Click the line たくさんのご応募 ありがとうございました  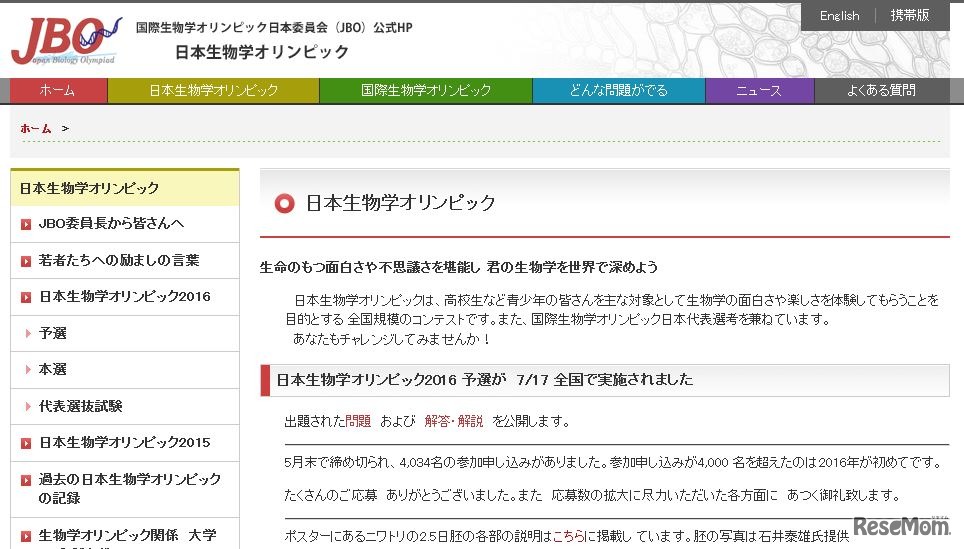click(x=593, y=495)
